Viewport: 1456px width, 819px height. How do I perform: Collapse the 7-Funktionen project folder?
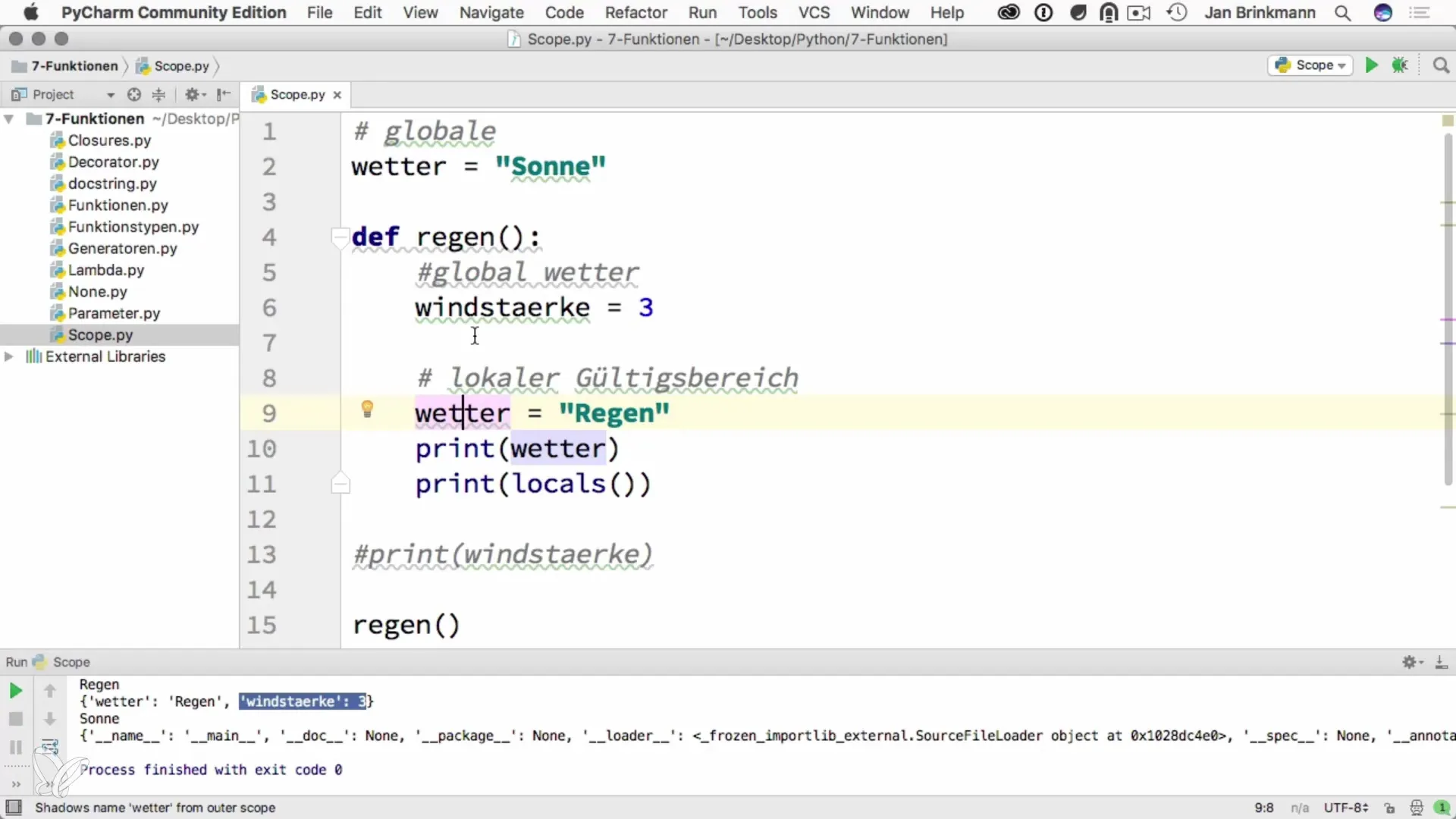(9, 119)
